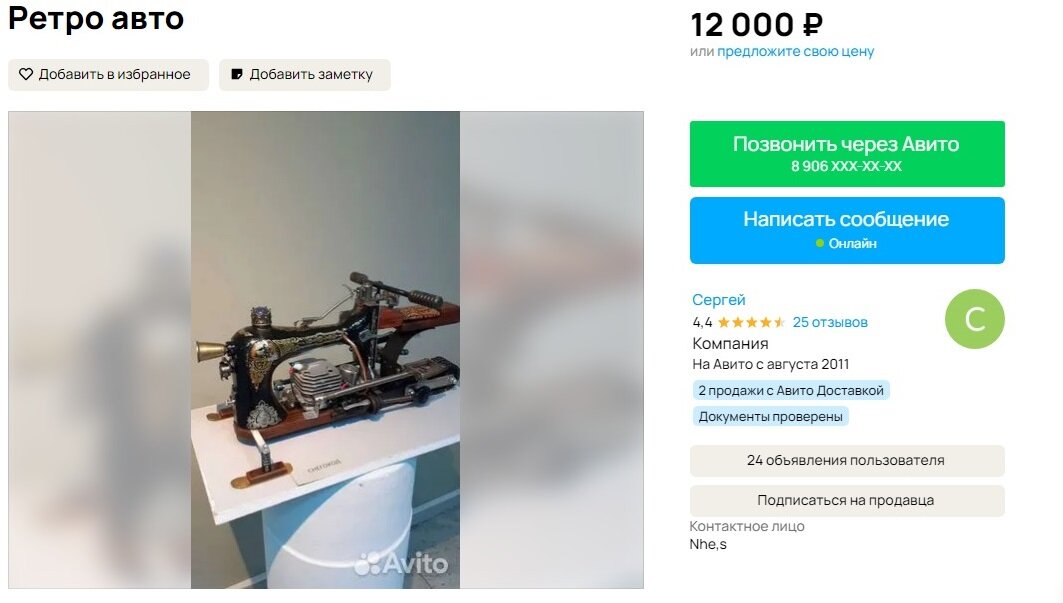Click the green seller avatar with letter C

pyautogui.click(x=974, y=319)
